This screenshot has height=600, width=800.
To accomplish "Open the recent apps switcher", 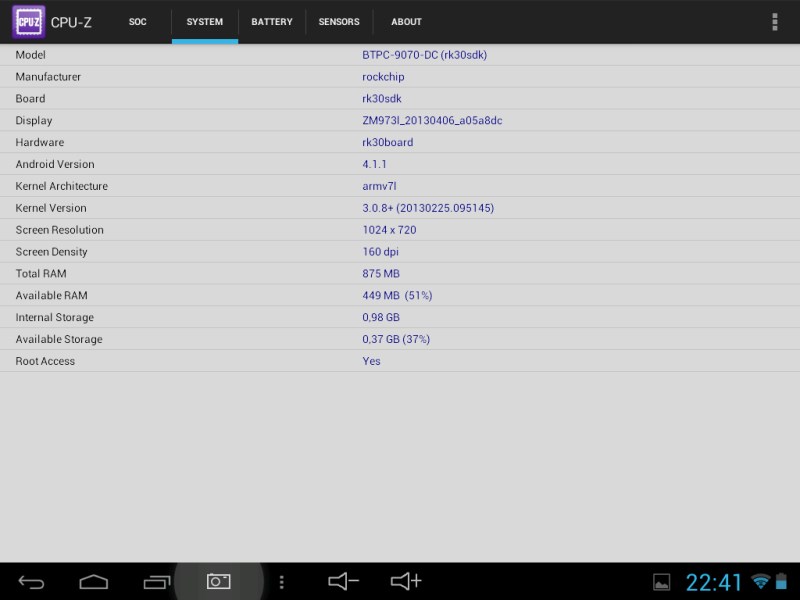I will tap(157, 581).
